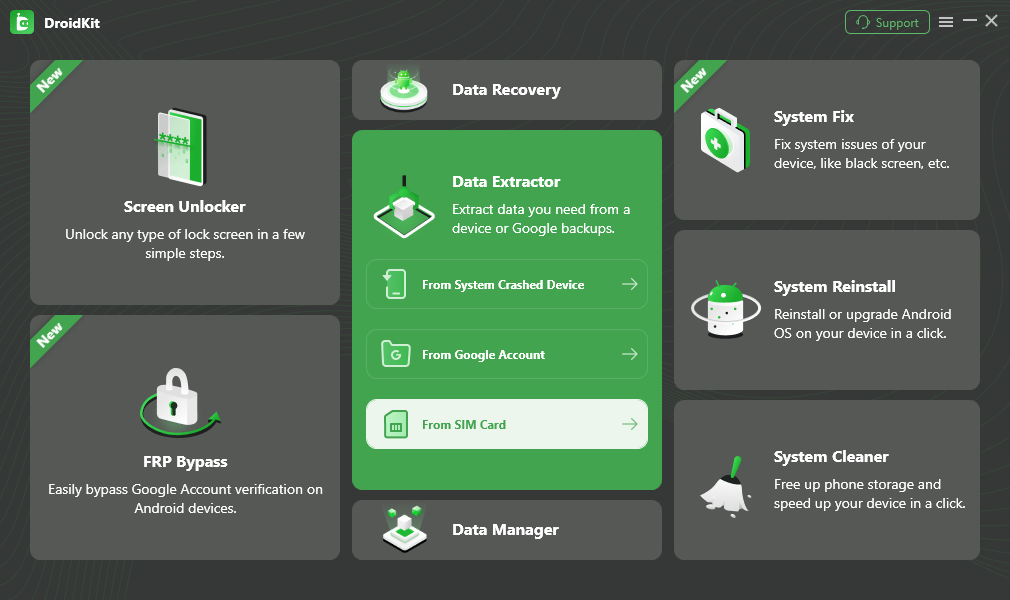Click New ribbon on System Fix card

694,80
